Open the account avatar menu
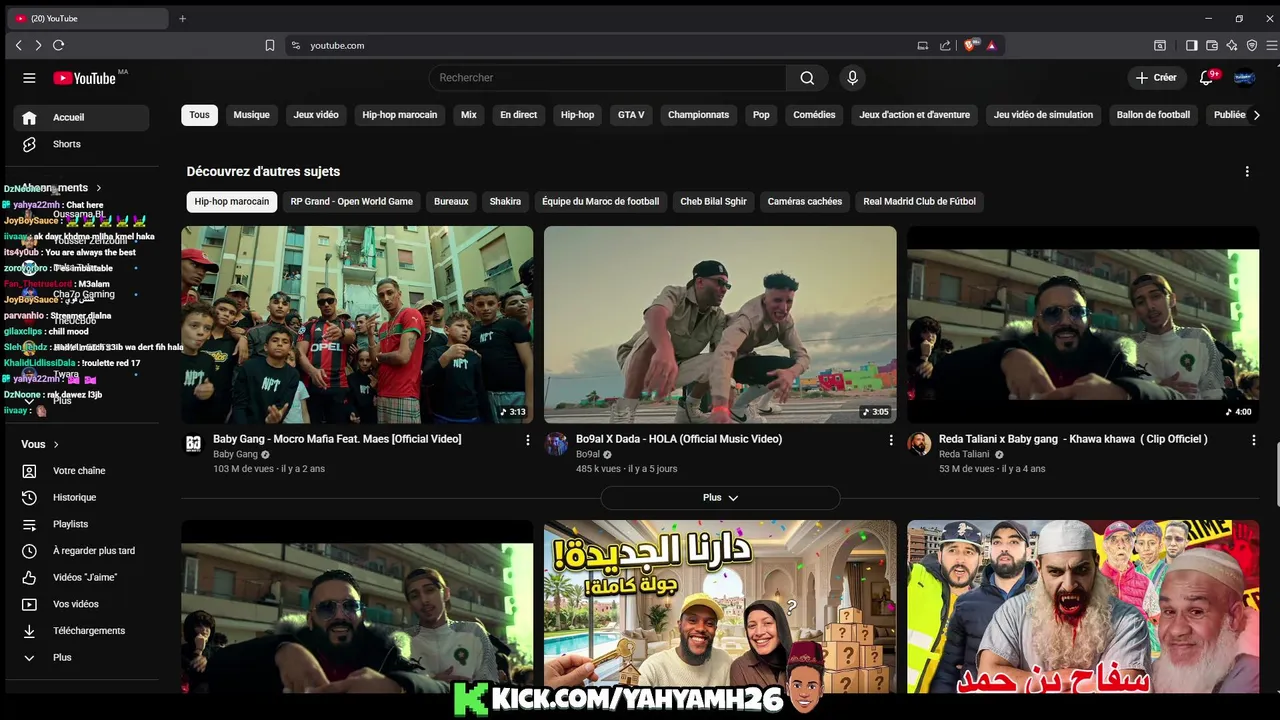 coord(1244,78)
